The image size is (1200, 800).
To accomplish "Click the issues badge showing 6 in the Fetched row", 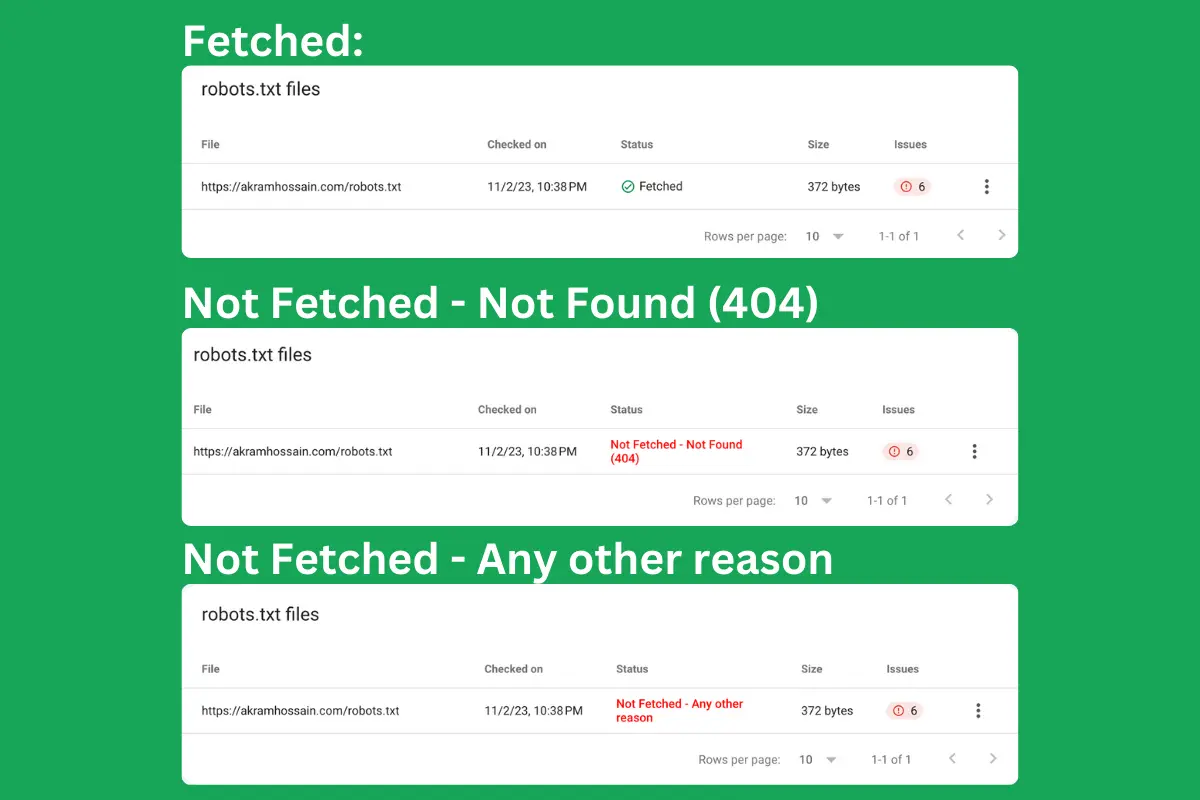I will coord(912,187).
